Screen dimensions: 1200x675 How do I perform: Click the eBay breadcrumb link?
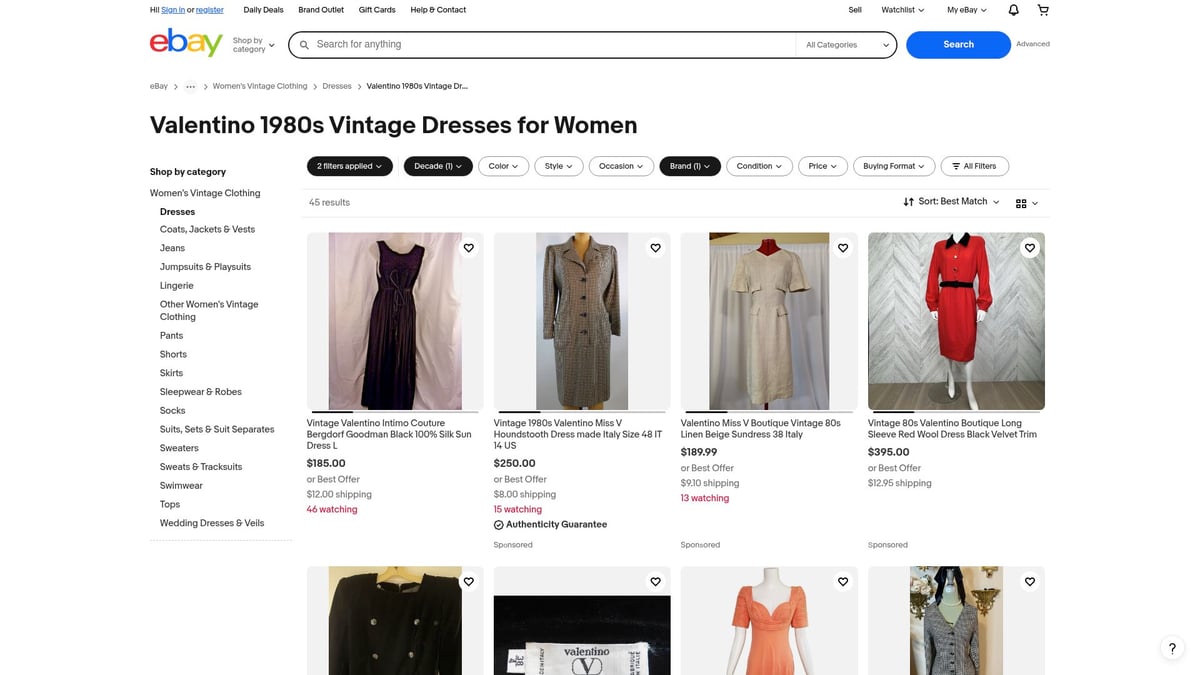[x=159, y=86]
